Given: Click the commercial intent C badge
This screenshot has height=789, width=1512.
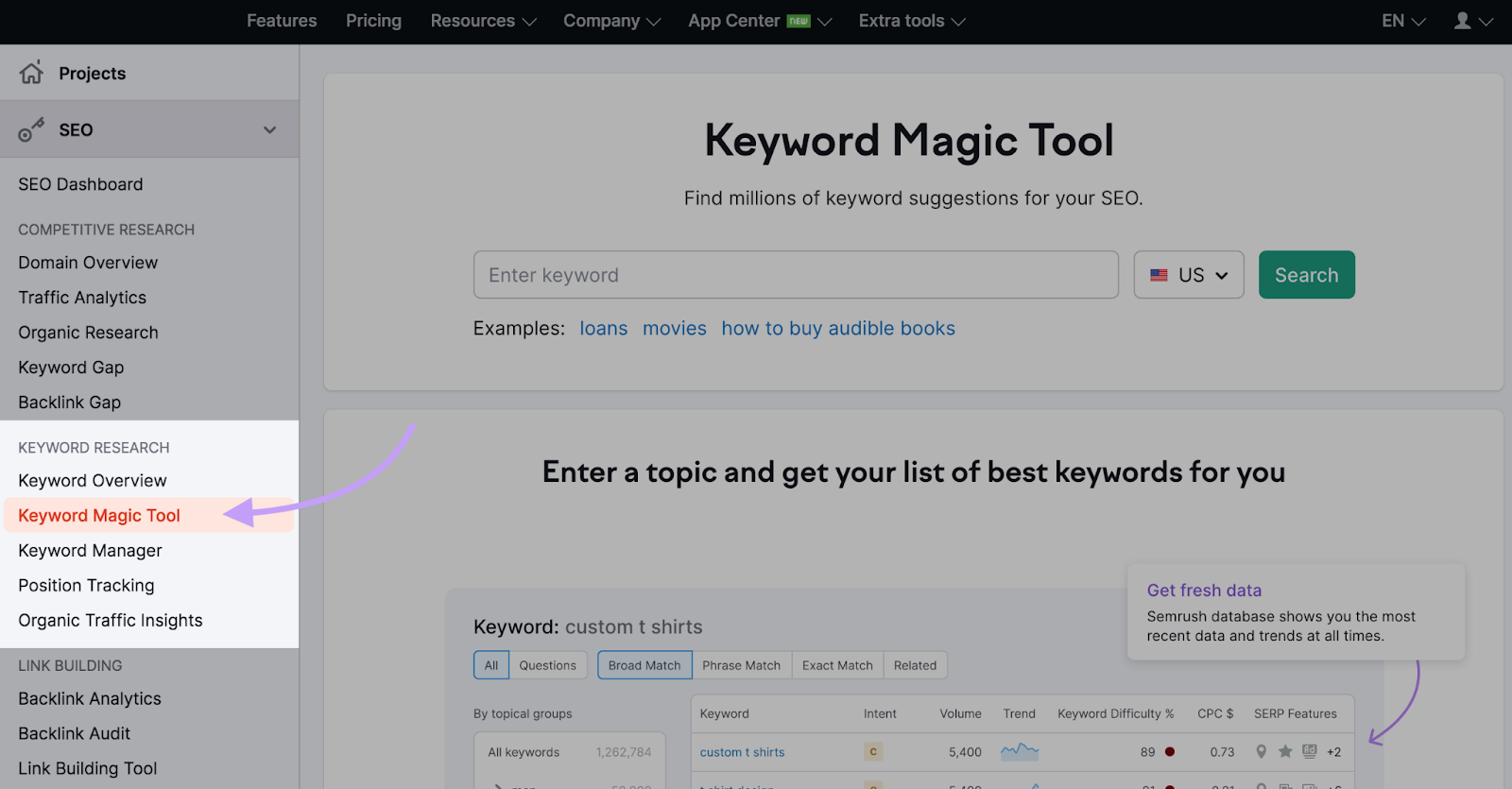Looking at the screenshot, I should 873,752.
